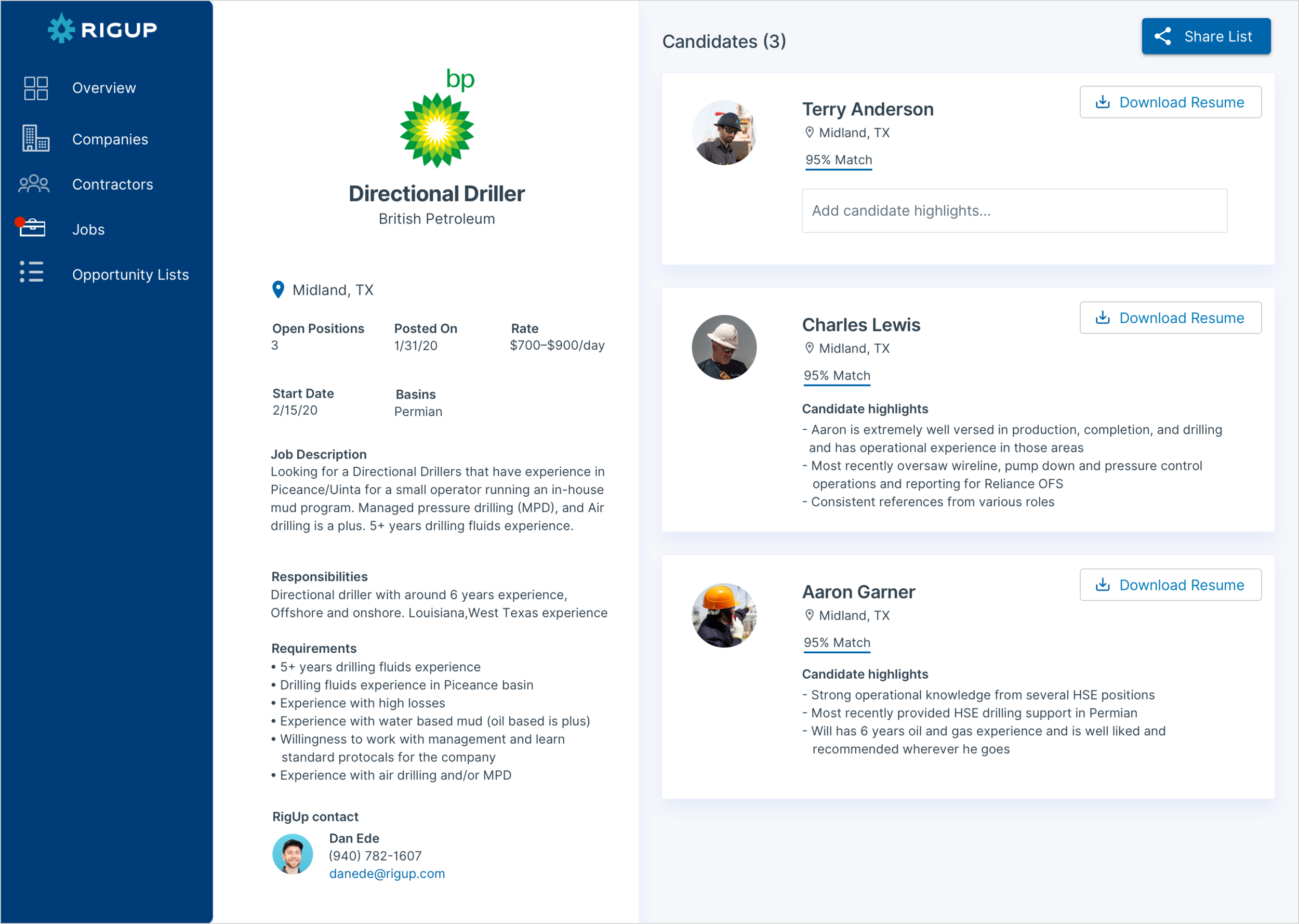Image resolution: width=1299 pixels, height=924 pixels.
Task: Click the start date 2/15/20
Action: [295, 410]
